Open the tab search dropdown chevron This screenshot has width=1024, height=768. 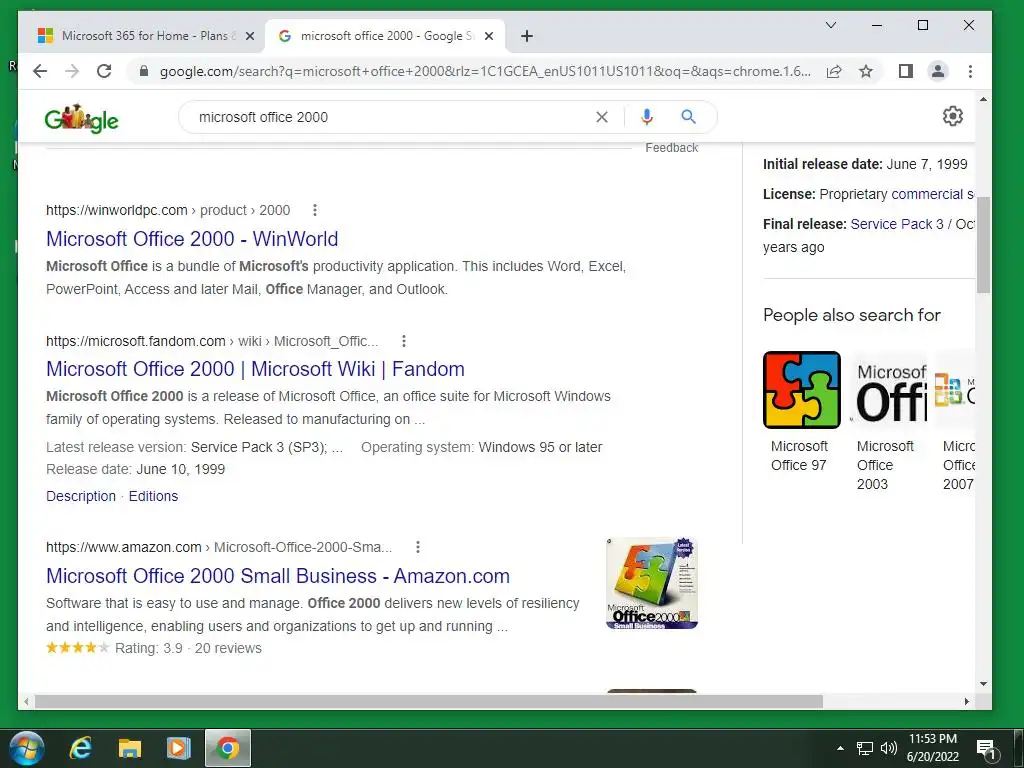tap(831, 25)
